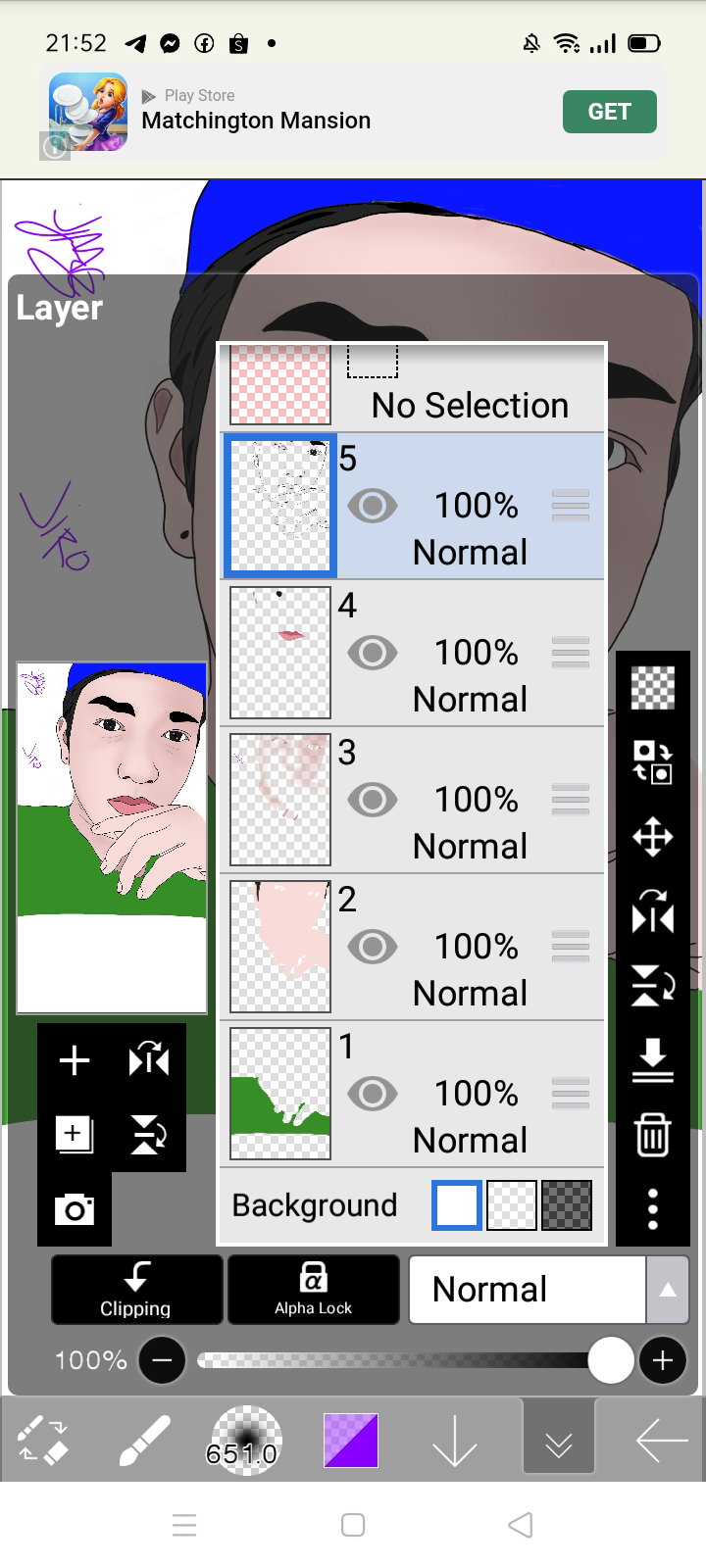706x1568 pixels.
Task: Expand the Normal blend mode dropdown arrow
Action: pos(668,1290)
